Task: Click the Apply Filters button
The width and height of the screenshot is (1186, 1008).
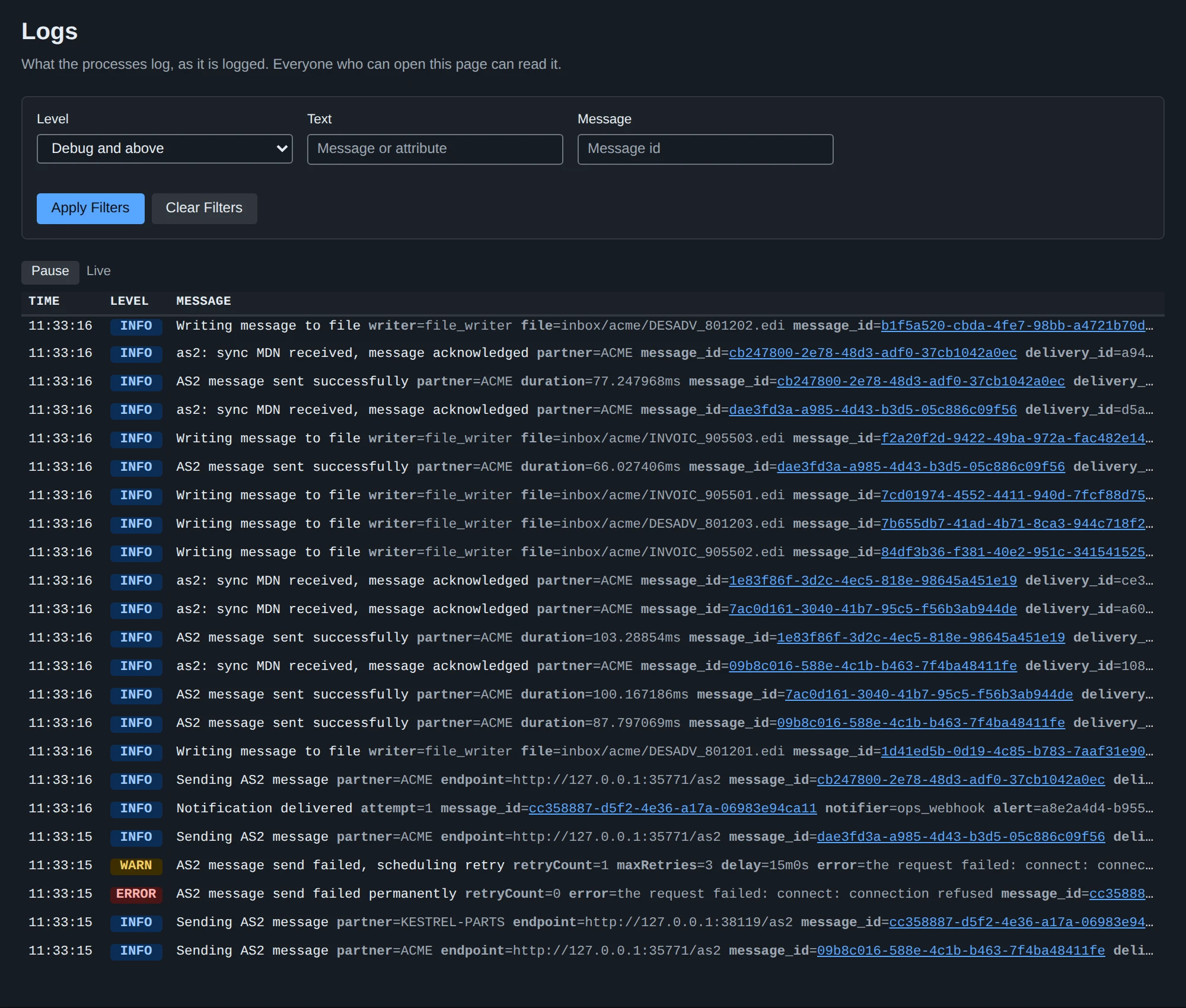Action: pos(90,208)
